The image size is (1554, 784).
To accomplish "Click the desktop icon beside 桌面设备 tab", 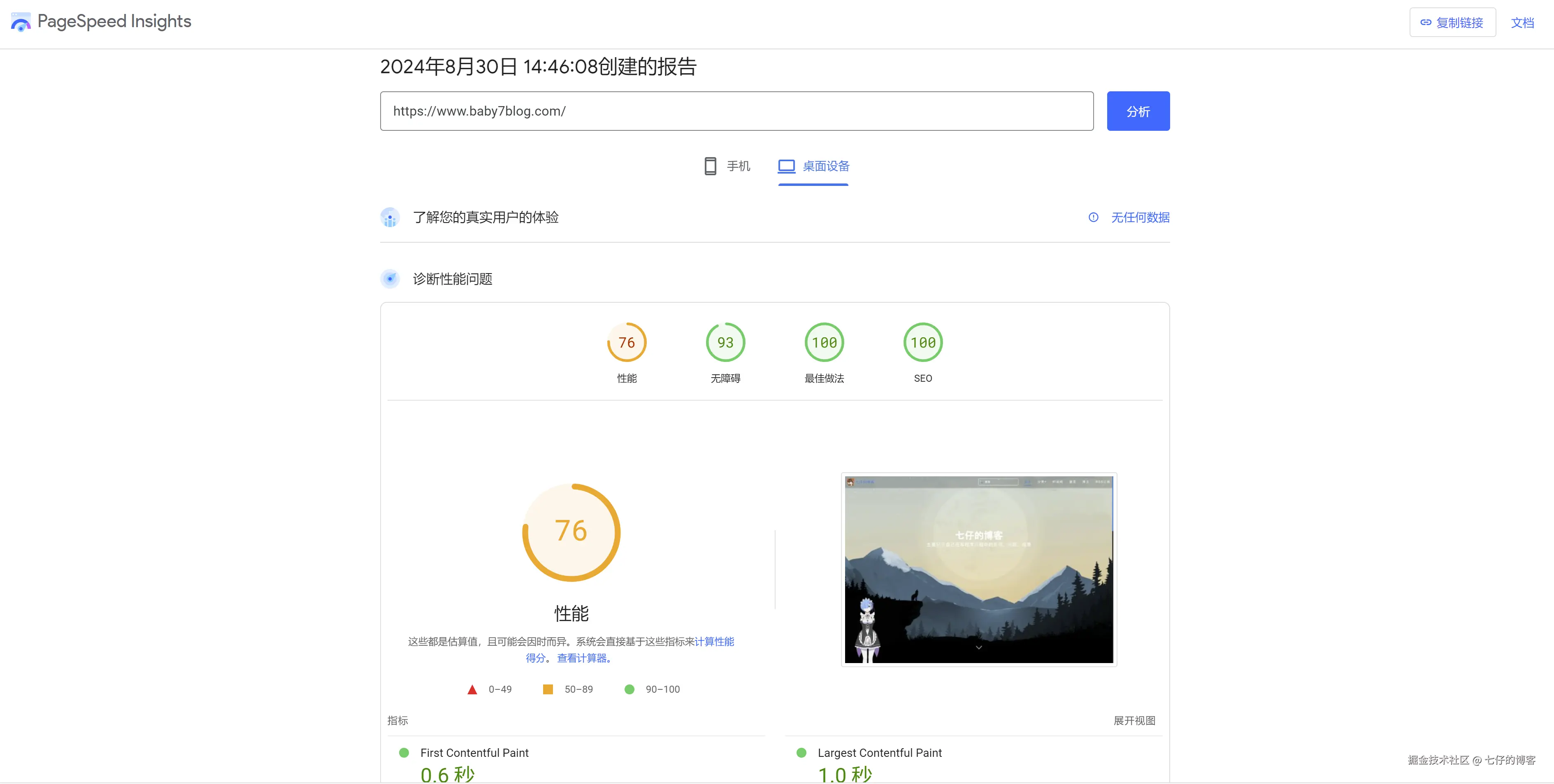I will [x=786, y=166].
